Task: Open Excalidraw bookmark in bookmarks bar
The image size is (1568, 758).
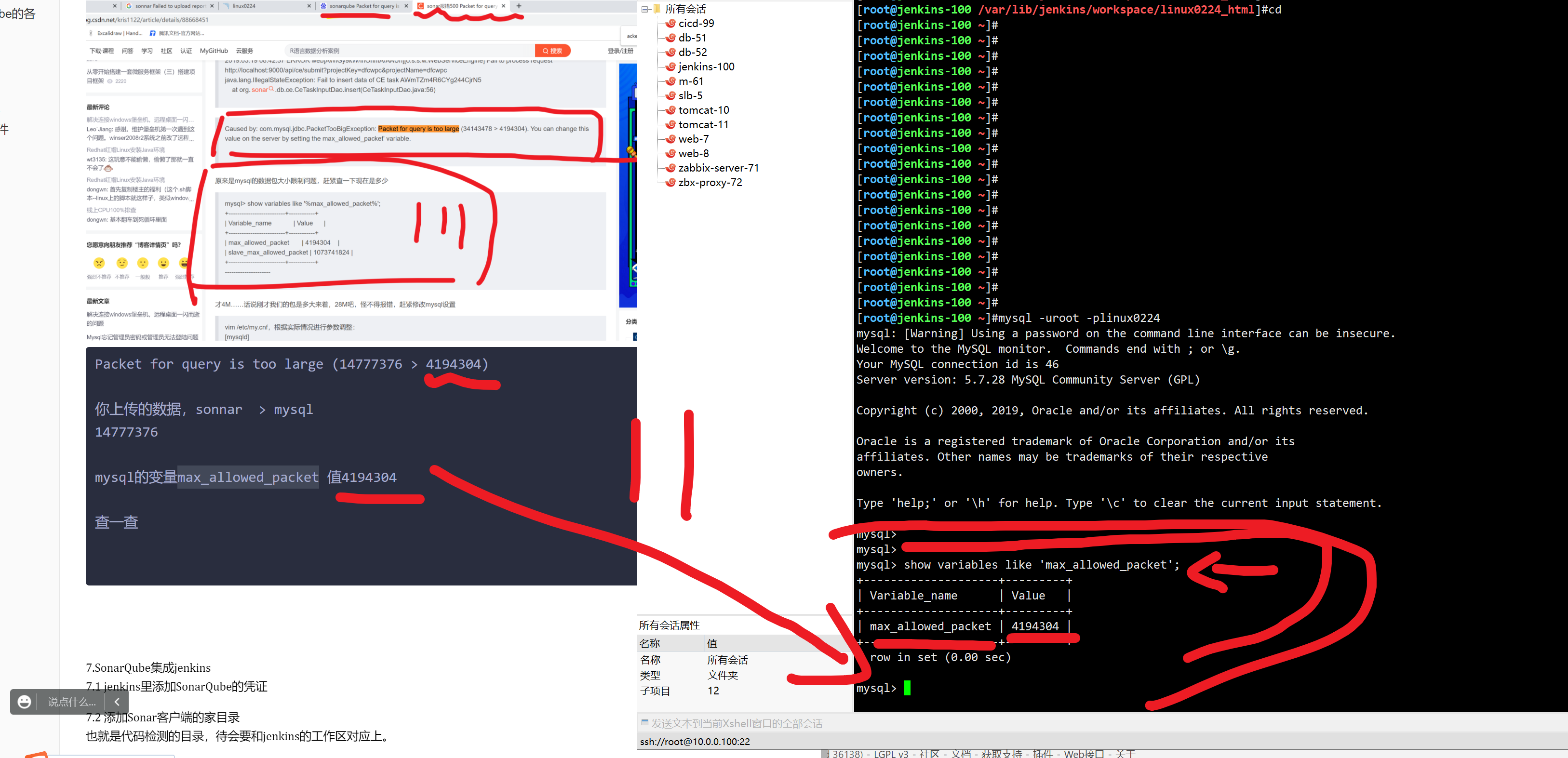Action: coord(117,33)
